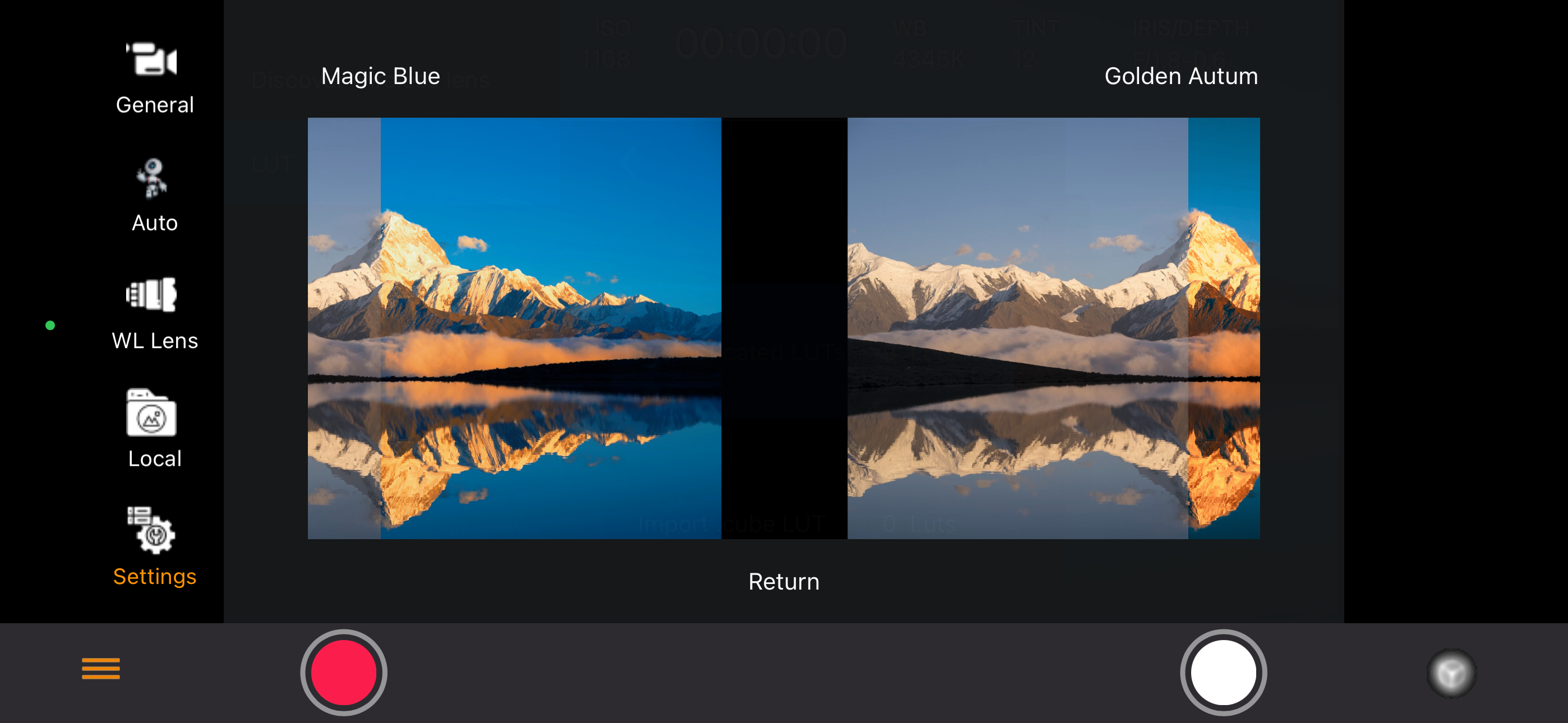Viewport: 1568px width, 723px height.
Task: Switch to the General tab label
Action: point(155,105)
